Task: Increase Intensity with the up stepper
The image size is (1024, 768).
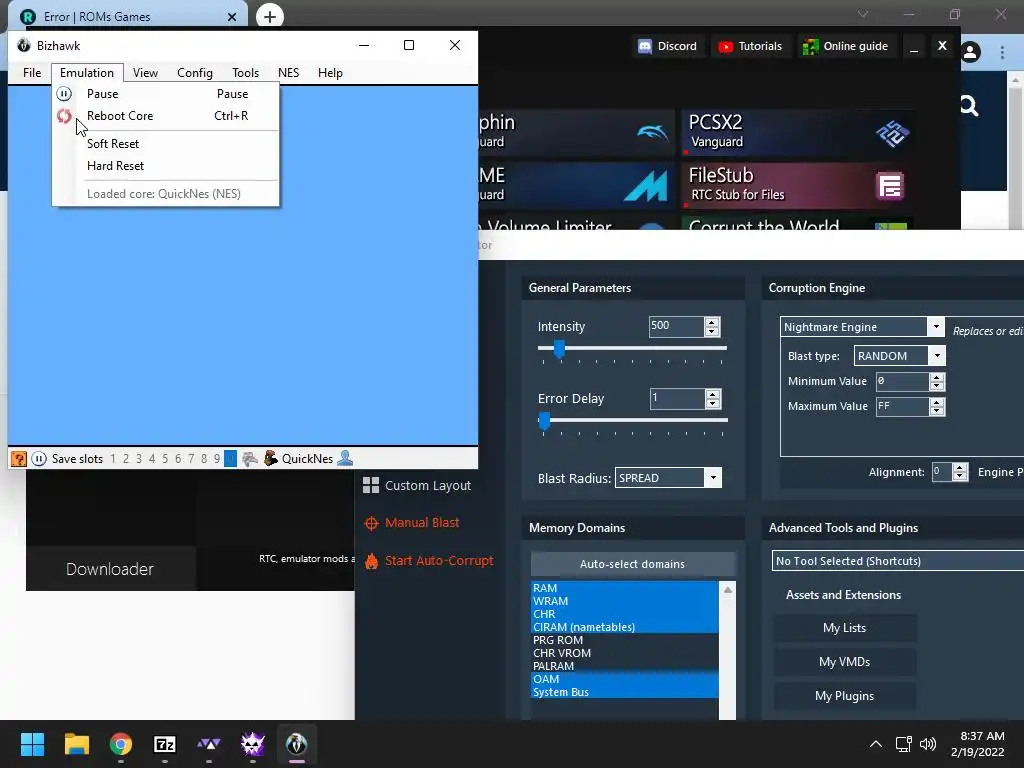Action: 712,321
